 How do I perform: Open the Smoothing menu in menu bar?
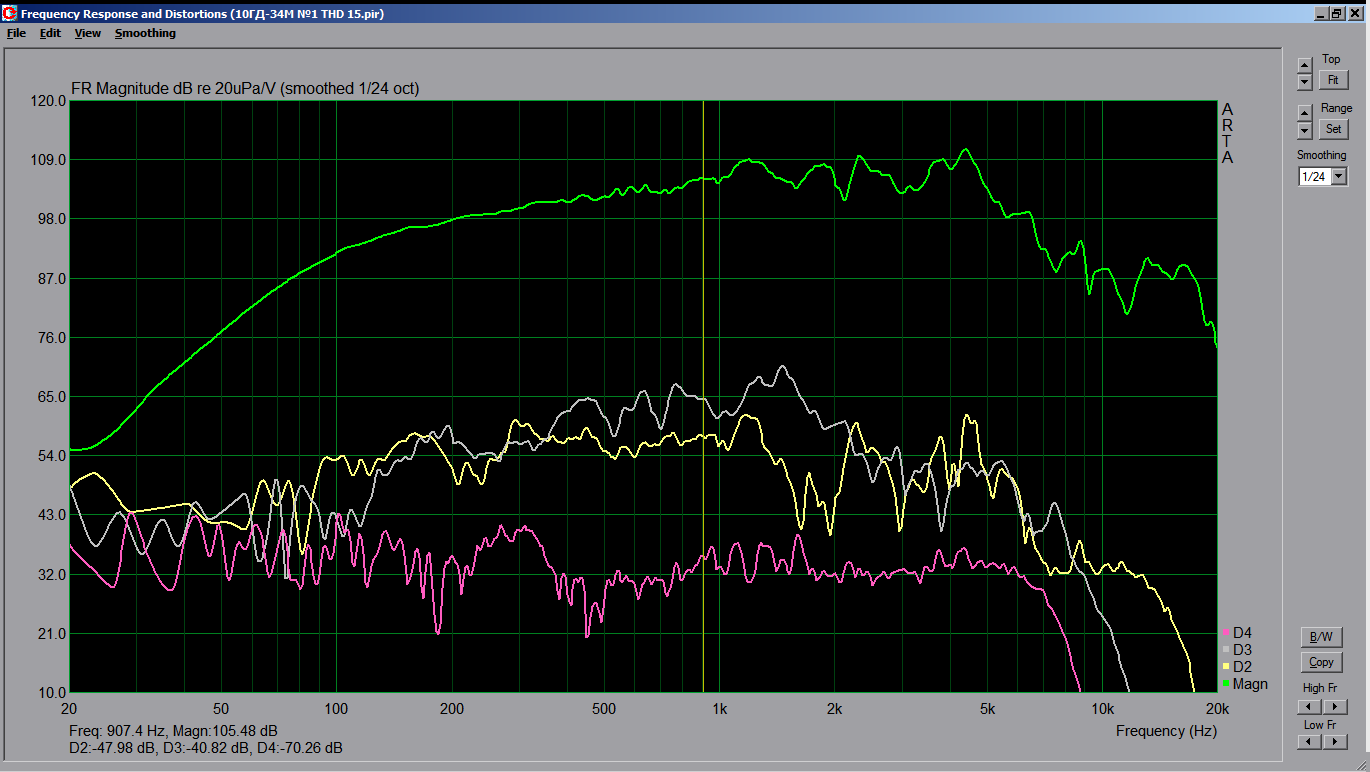tap(145, 33)
